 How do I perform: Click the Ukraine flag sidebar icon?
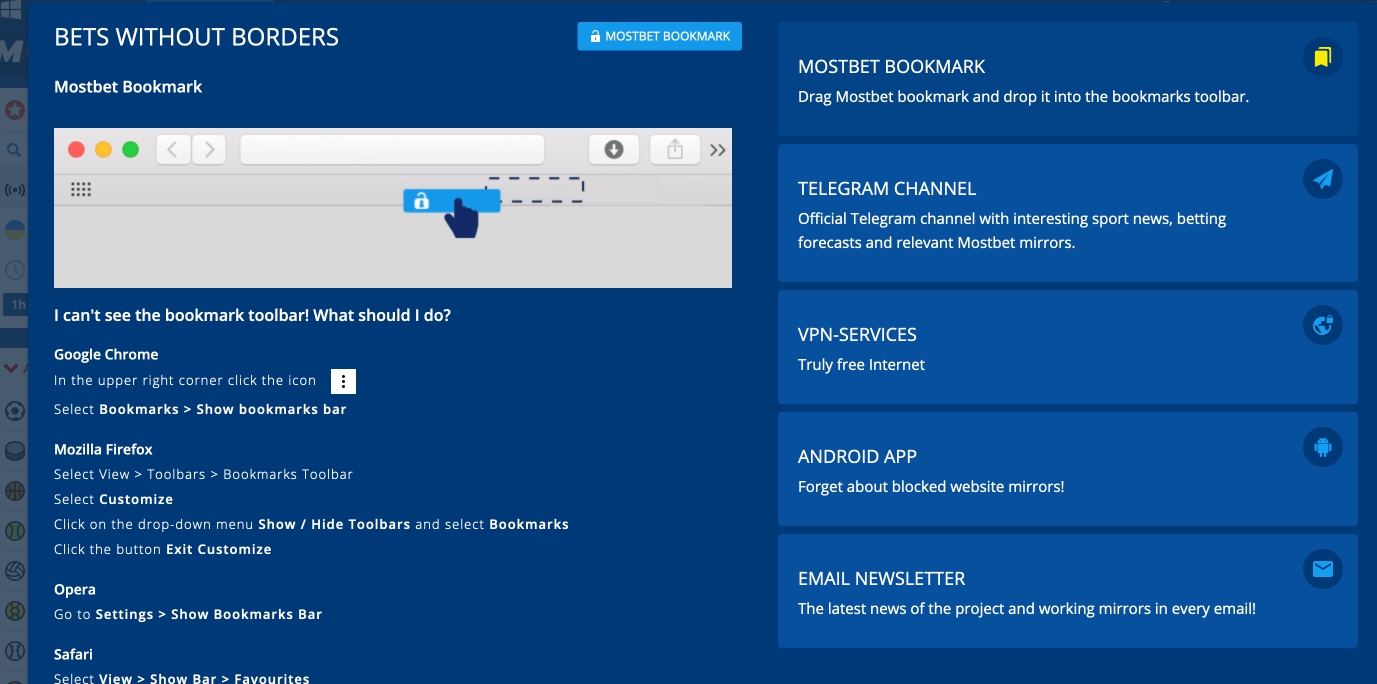pos(14,229)
